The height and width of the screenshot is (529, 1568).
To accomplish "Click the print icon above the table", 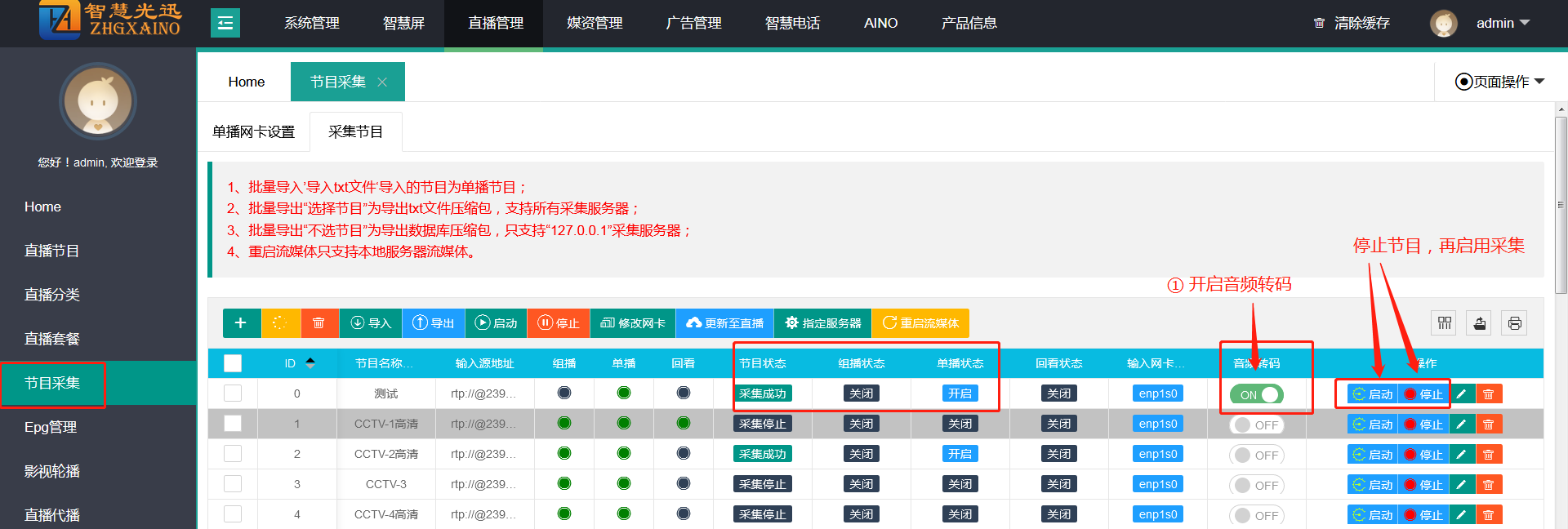I will click(1514, 323).
